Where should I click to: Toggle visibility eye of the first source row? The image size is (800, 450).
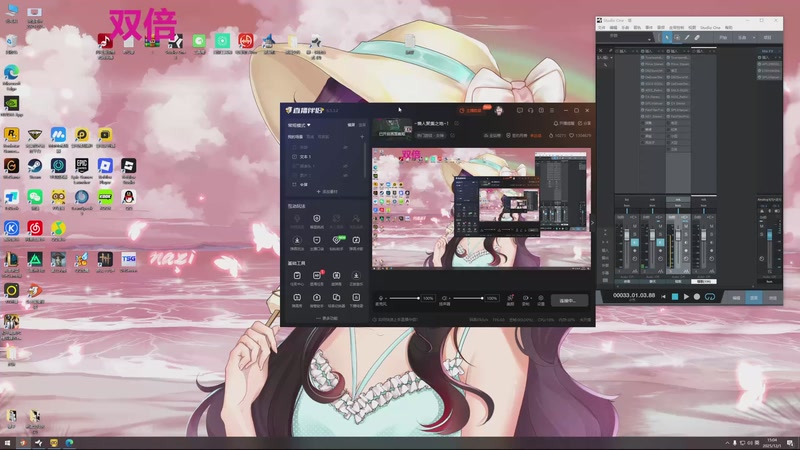(345, 147)
